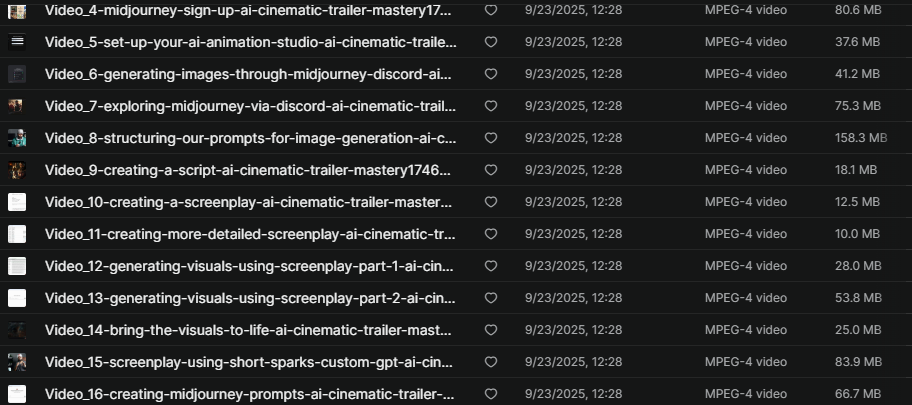Image resolution: width=912 pixels, height=405 pixels.
Task: Toggle heart for Video_6 generating images
Action: click(491, 74)
